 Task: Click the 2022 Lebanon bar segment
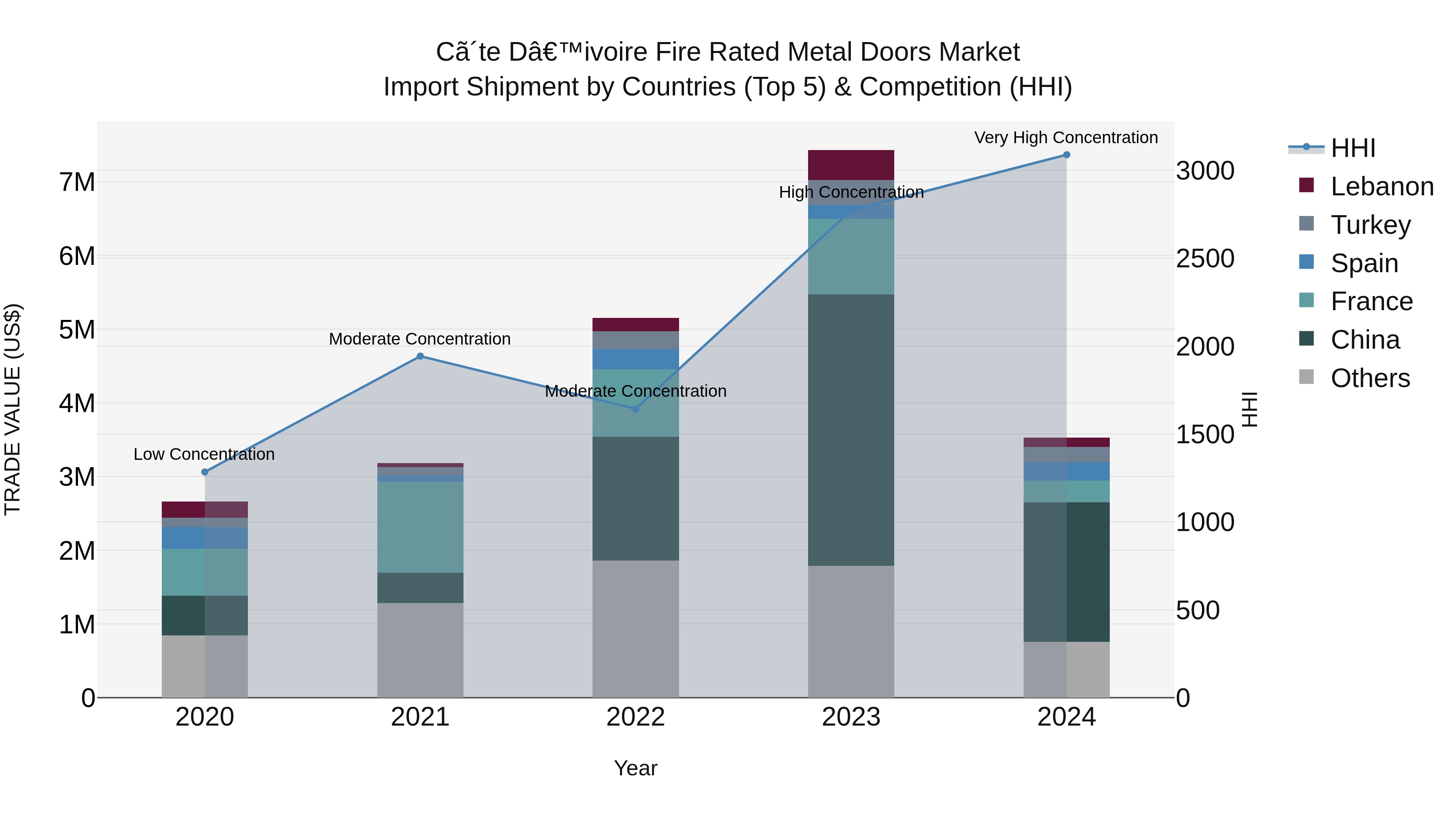pos(636,324)
